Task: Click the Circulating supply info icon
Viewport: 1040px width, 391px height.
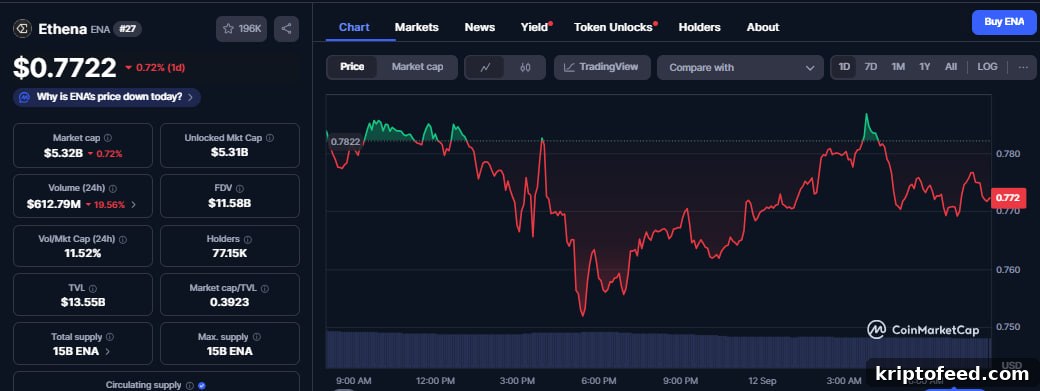Action: point(190,385)
